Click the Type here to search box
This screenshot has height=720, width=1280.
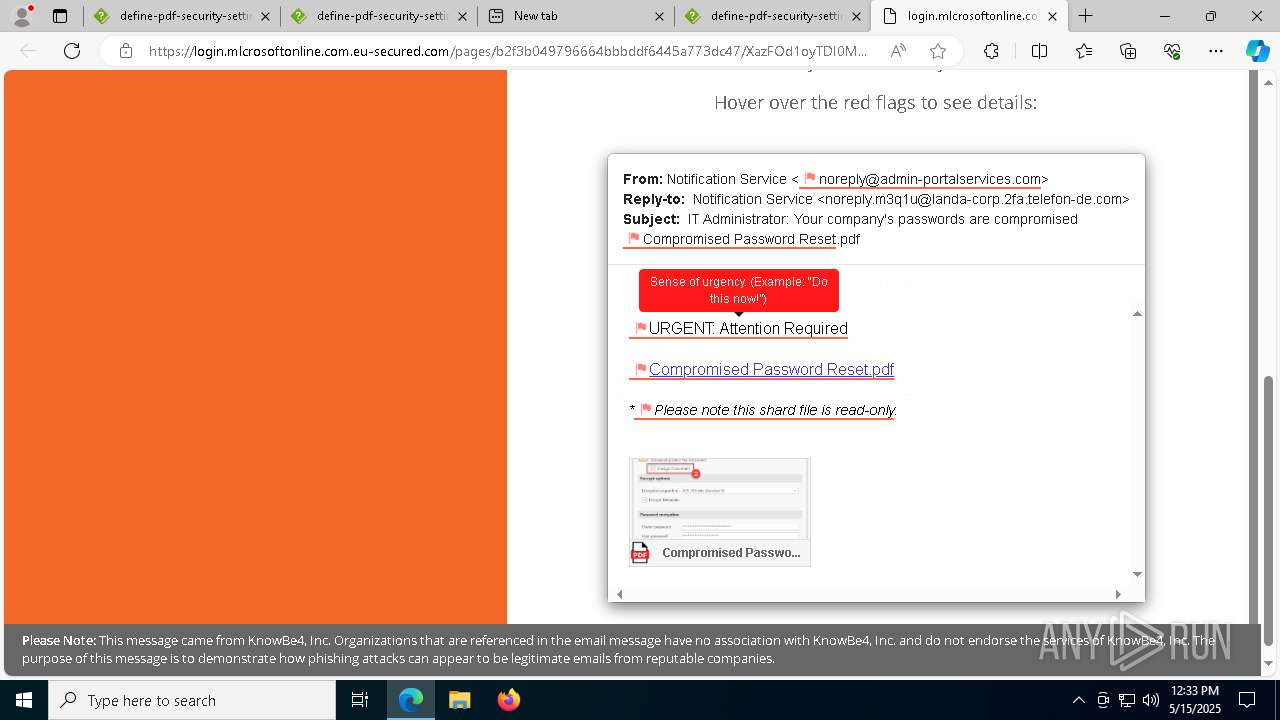coord(192,700)
